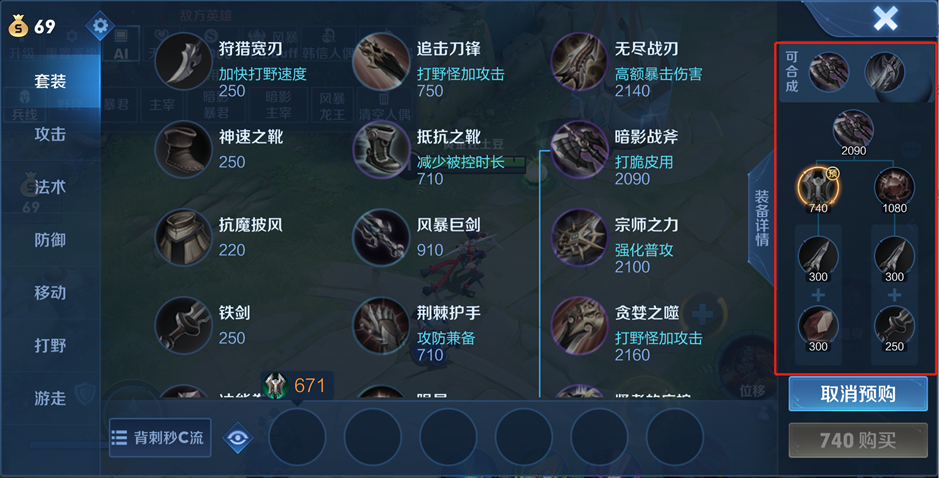
Task: Choose the 荆棘护手 item icon
Action: [381, 326]
